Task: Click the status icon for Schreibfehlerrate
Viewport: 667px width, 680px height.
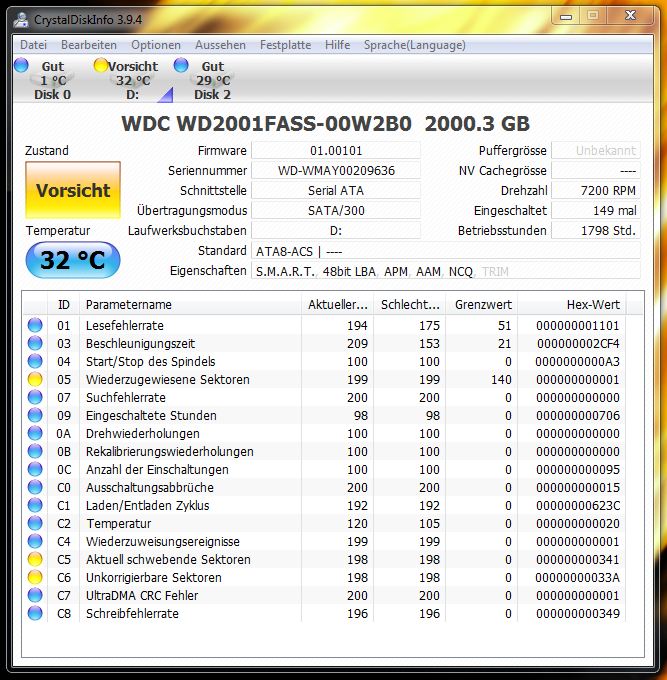Action: [x=35, y=613]
